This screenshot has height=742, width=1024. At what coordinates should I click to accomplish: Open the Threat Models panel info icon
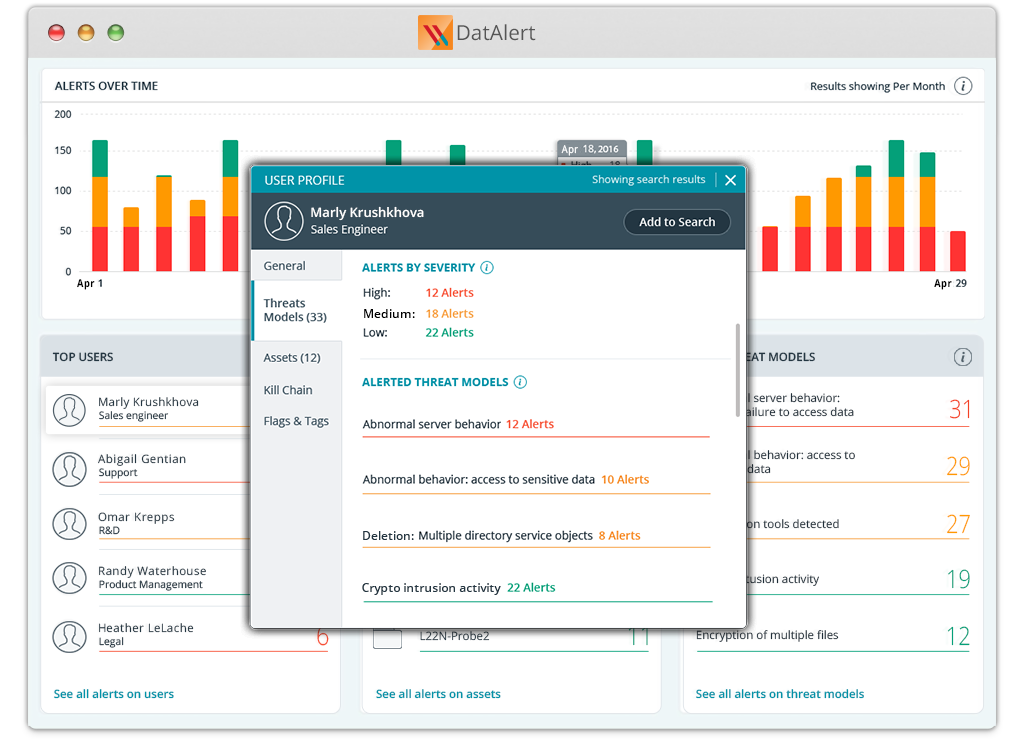[963, 356]
